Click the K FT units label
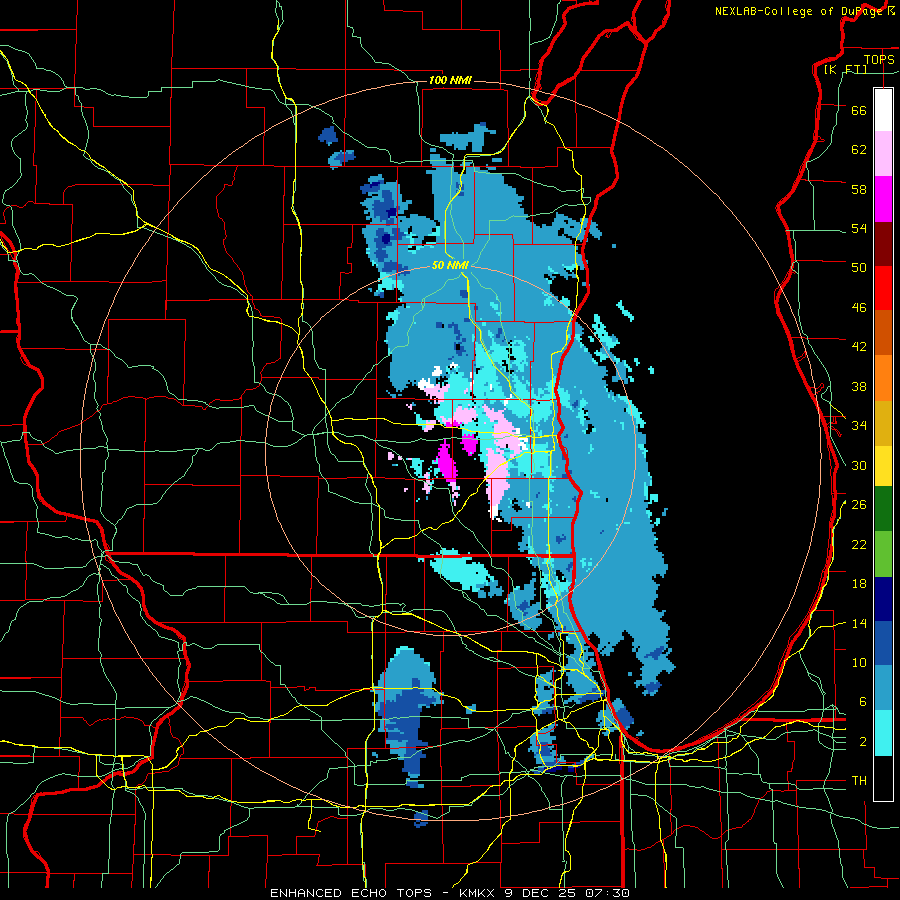The image size is (900, 900). click(847, 70)
